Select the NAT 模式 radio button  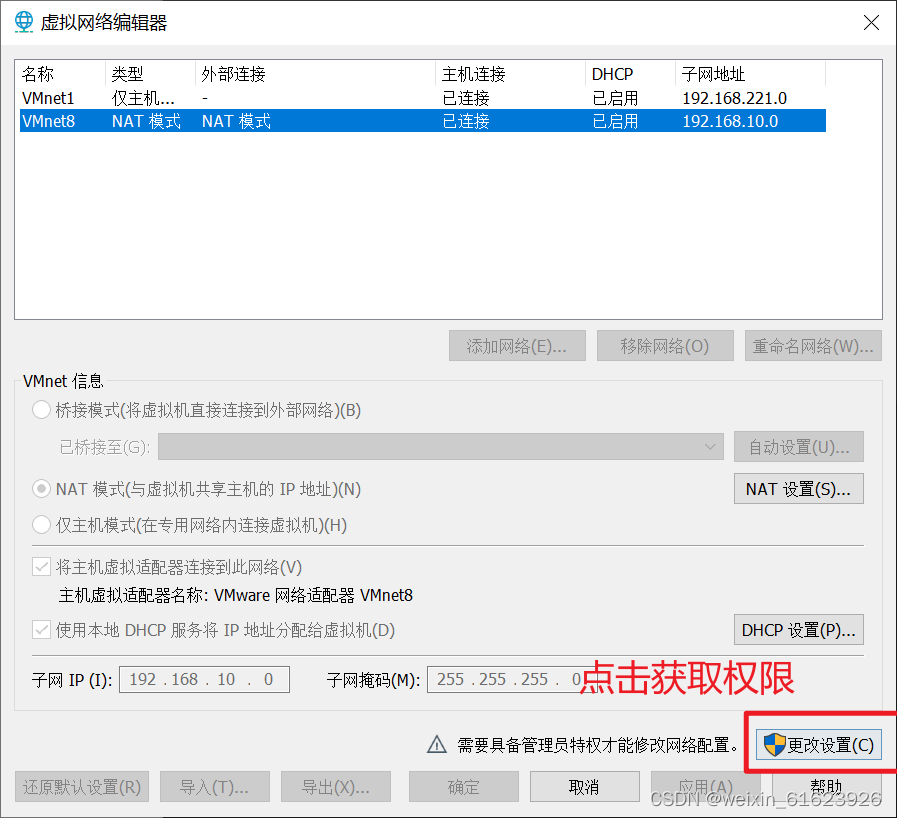[x=41, y=489]
